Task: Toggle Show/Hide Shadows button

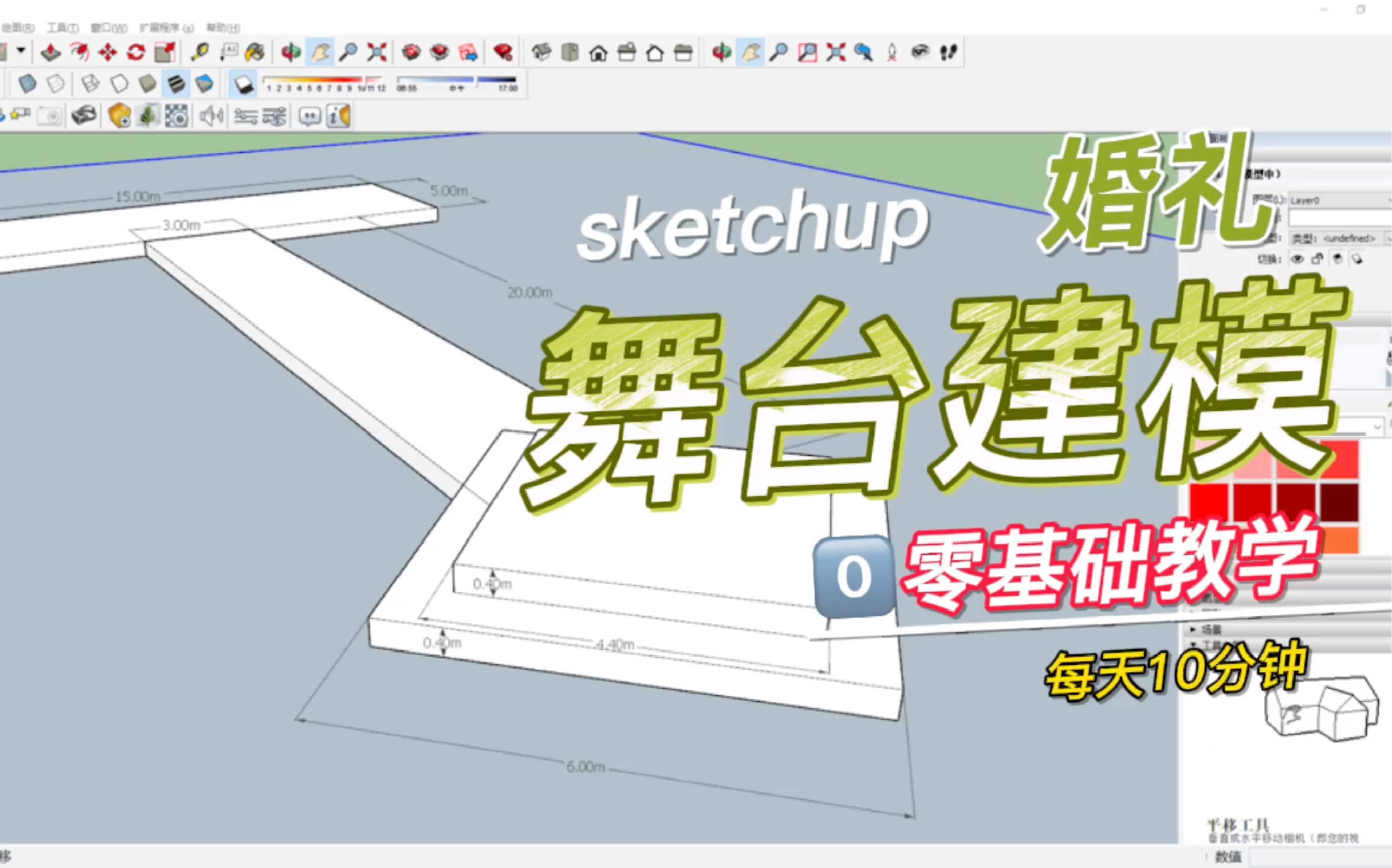Action: click(244, 84)
